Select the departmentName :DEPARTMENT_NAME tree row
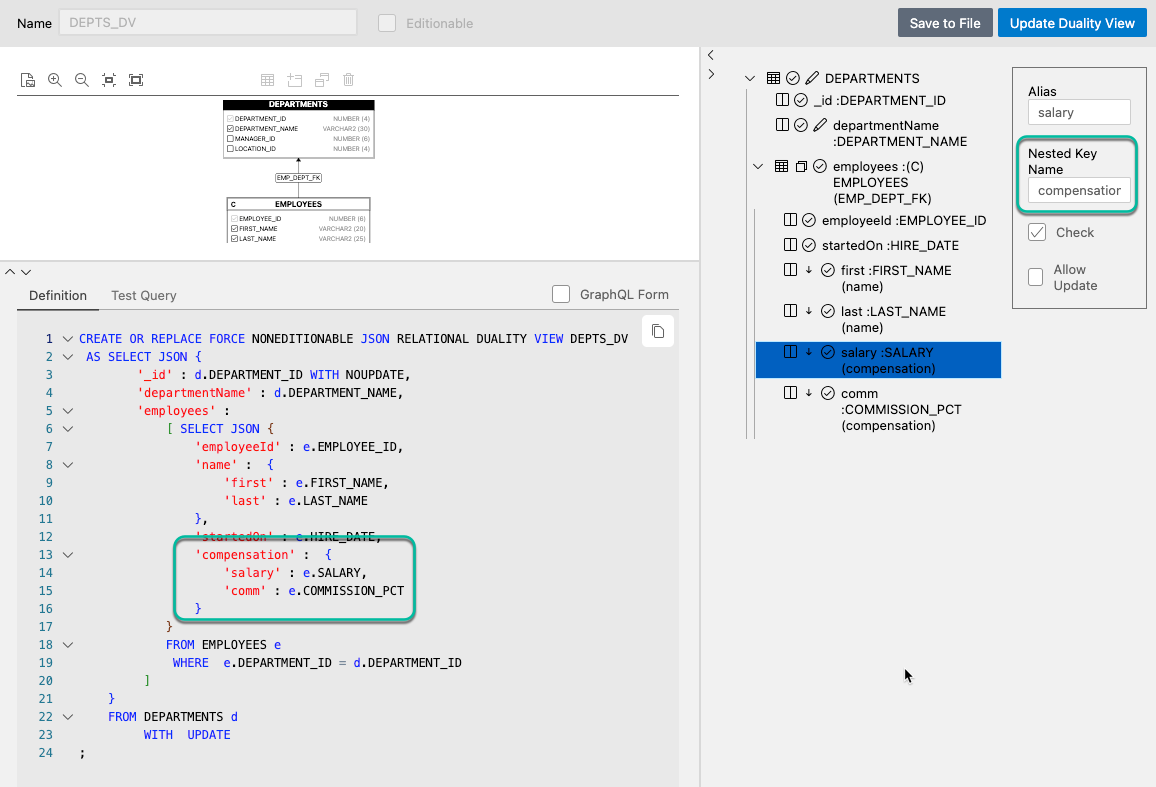 (x=874, y=134)
